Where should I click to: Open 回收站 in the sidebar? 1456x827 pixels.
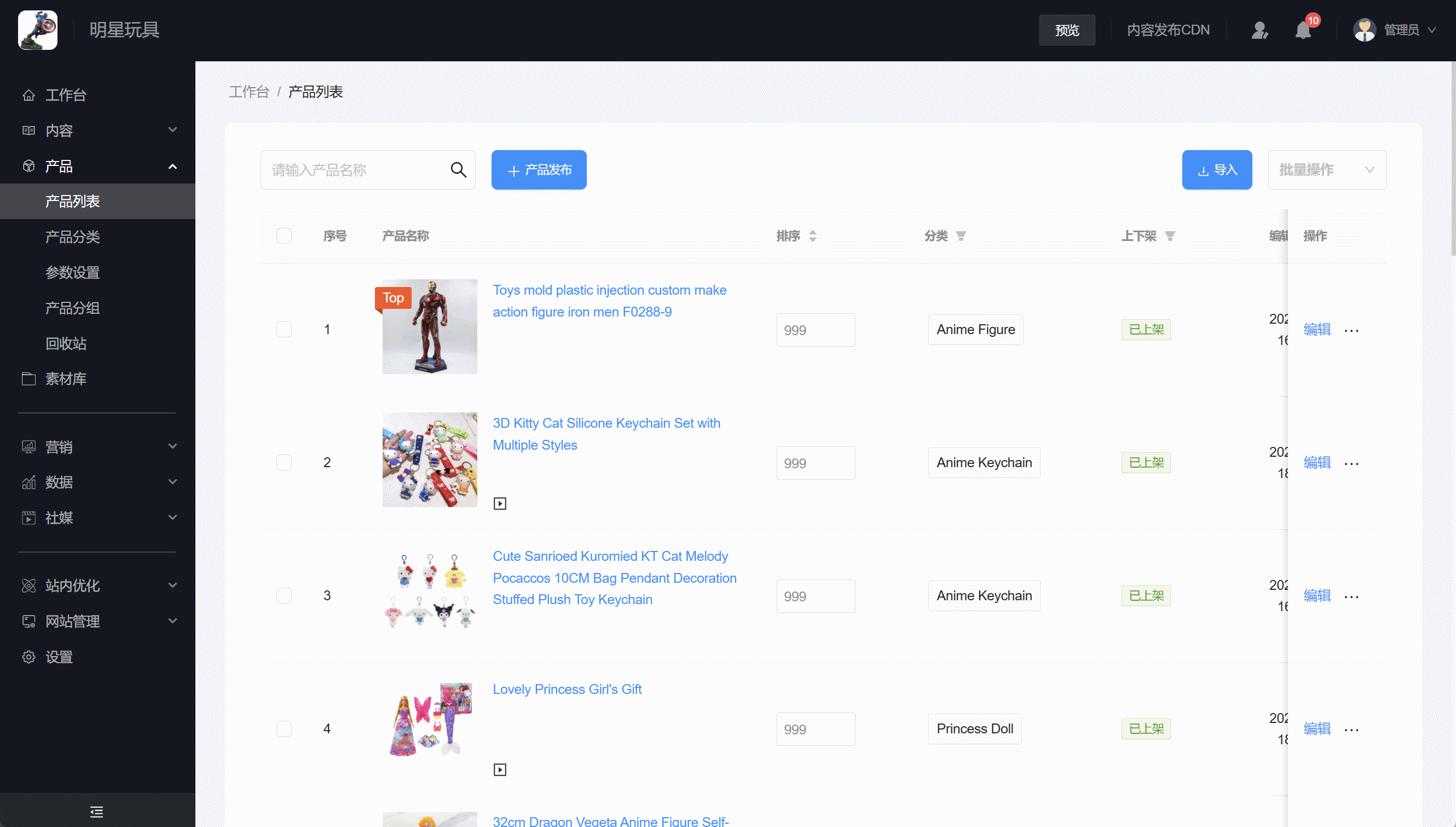pos(66,343)
